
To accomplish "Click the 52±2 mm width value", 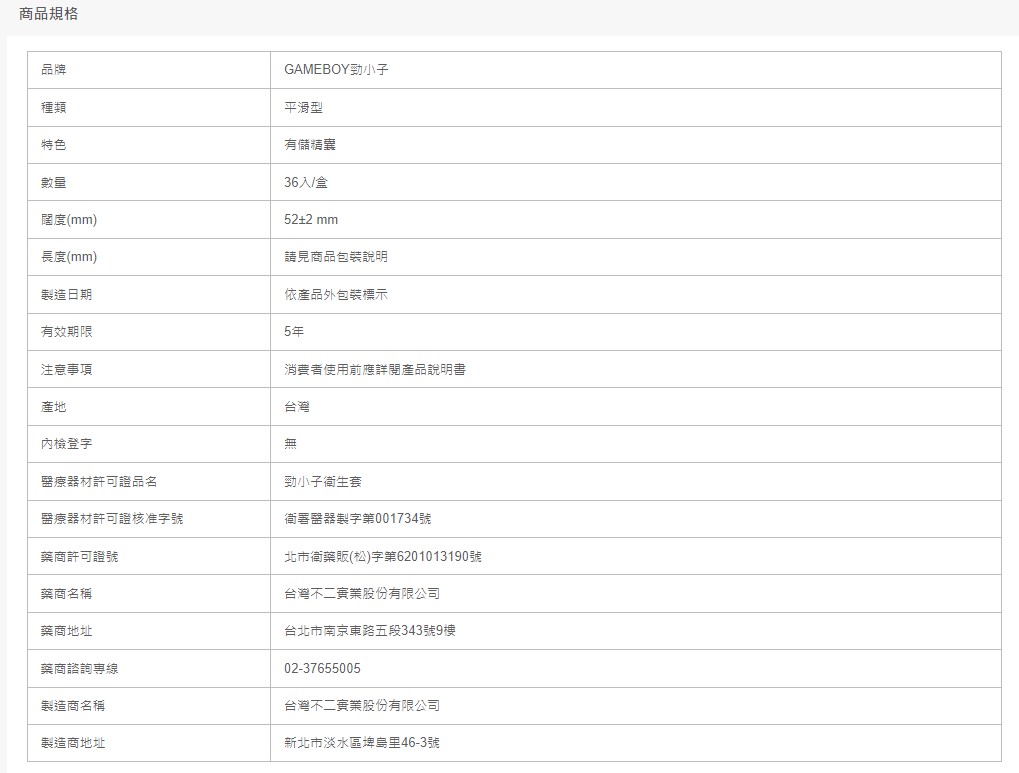I will point(311,219).
